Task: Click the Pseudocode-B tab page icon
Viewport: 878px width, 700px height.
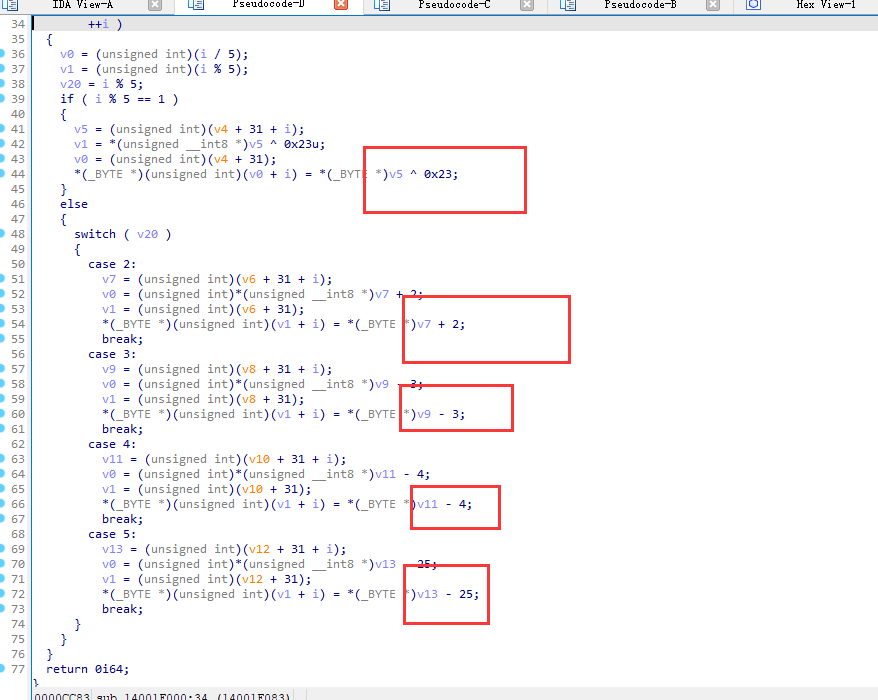Action: [x=568, y=6]
